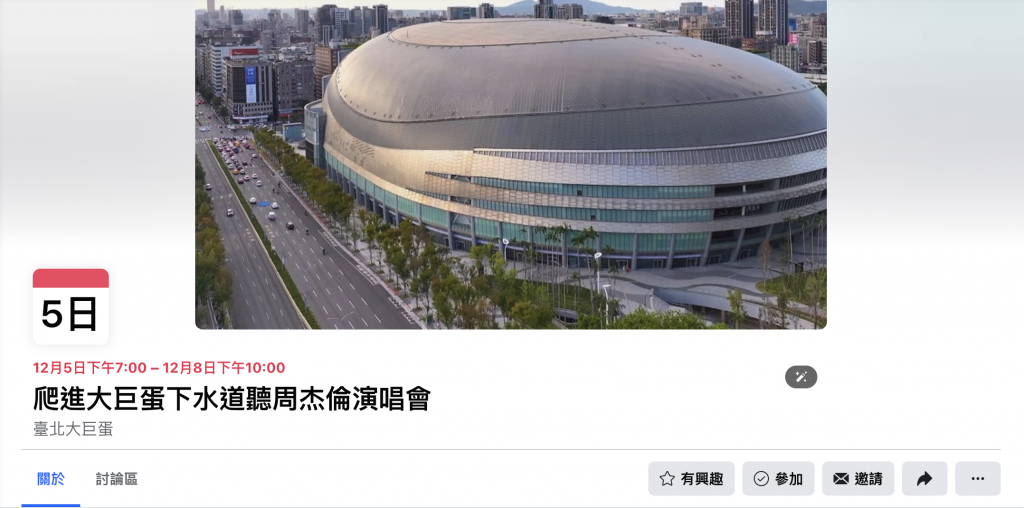Switch to the 討論區 tab

[117, 479]
